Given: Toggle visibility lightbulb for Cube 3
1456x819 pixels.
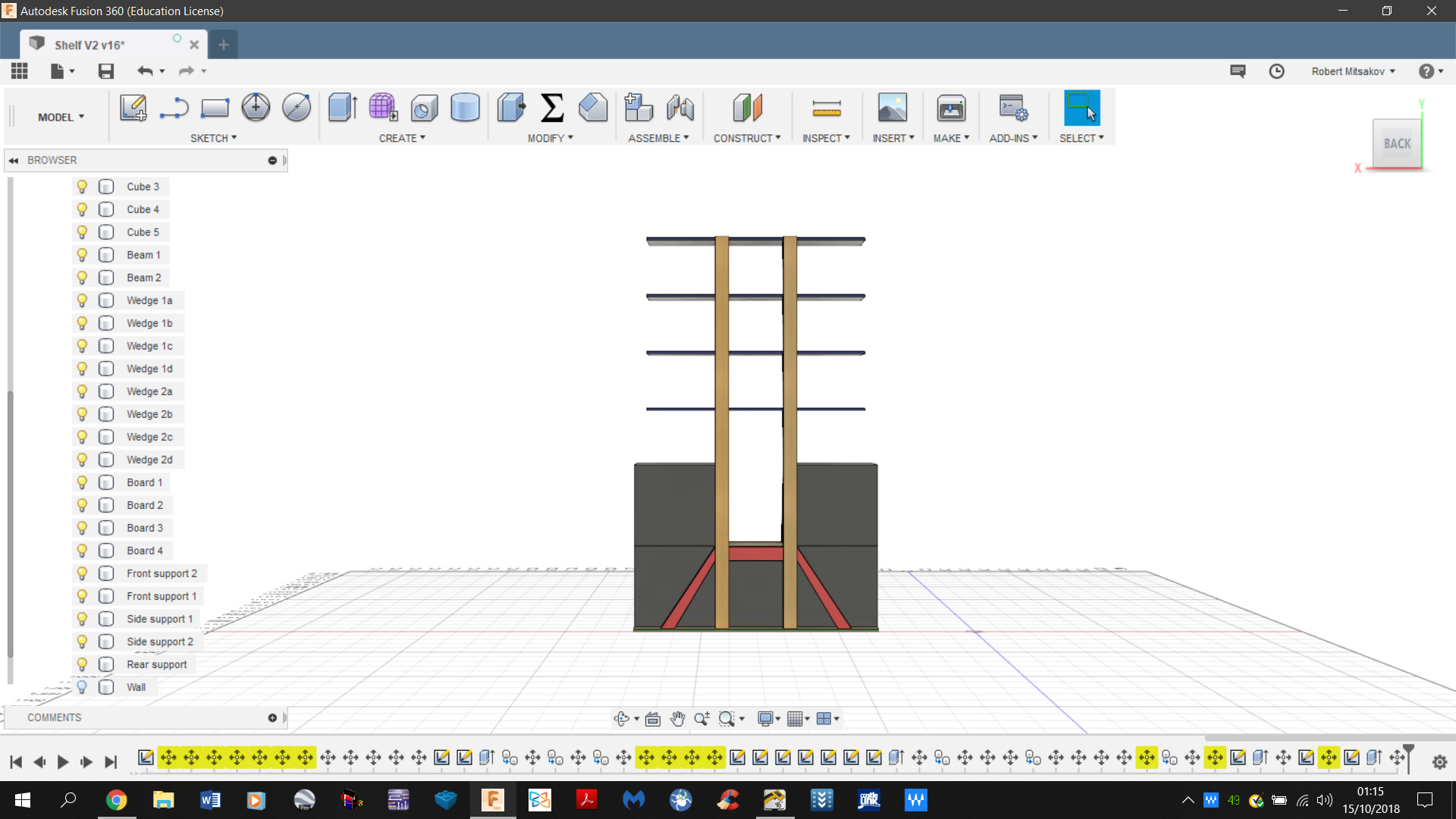Looking at the screenshot, I should [x=82, y=187].
